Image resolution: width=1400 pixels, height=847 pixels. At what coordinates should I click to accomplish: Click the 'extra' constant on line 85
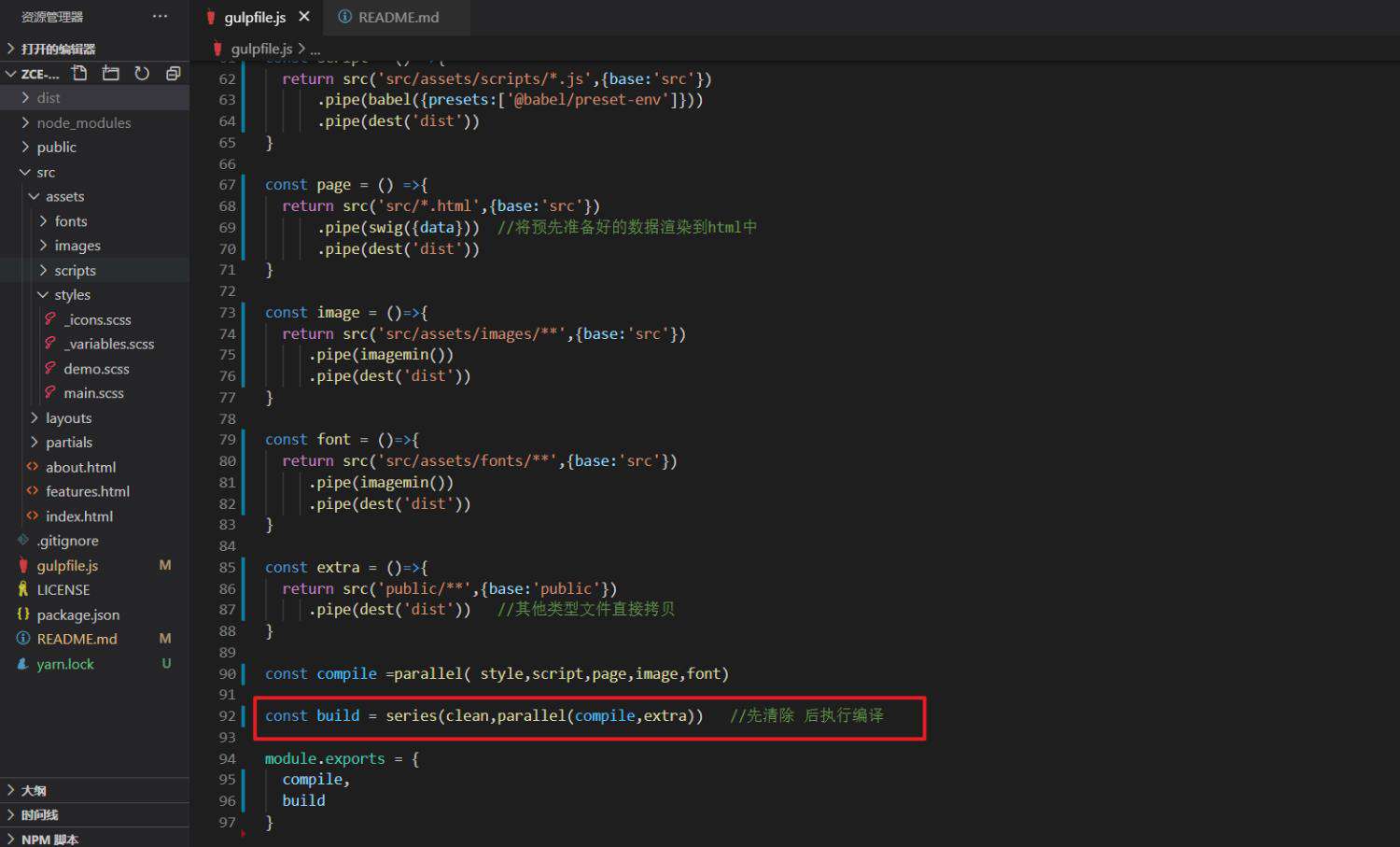[338, 567]
